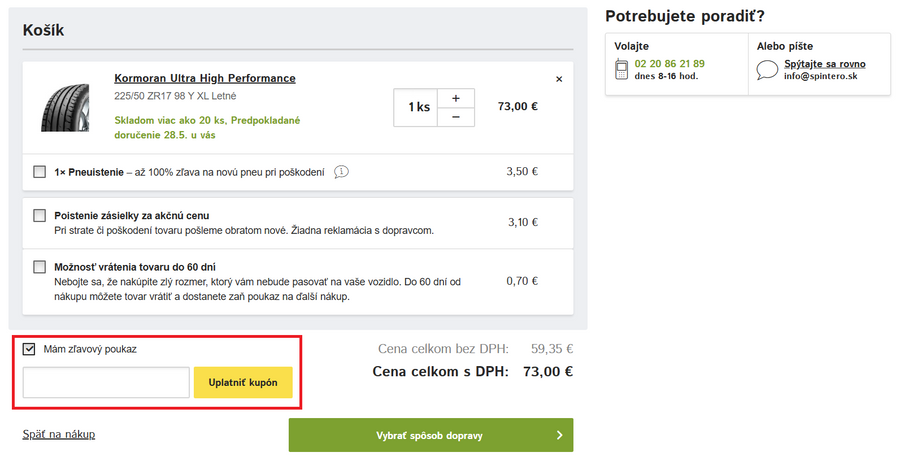Decrease quantity with the minus button
Viewport: 900px width, 461px height.
pos(456,117)
